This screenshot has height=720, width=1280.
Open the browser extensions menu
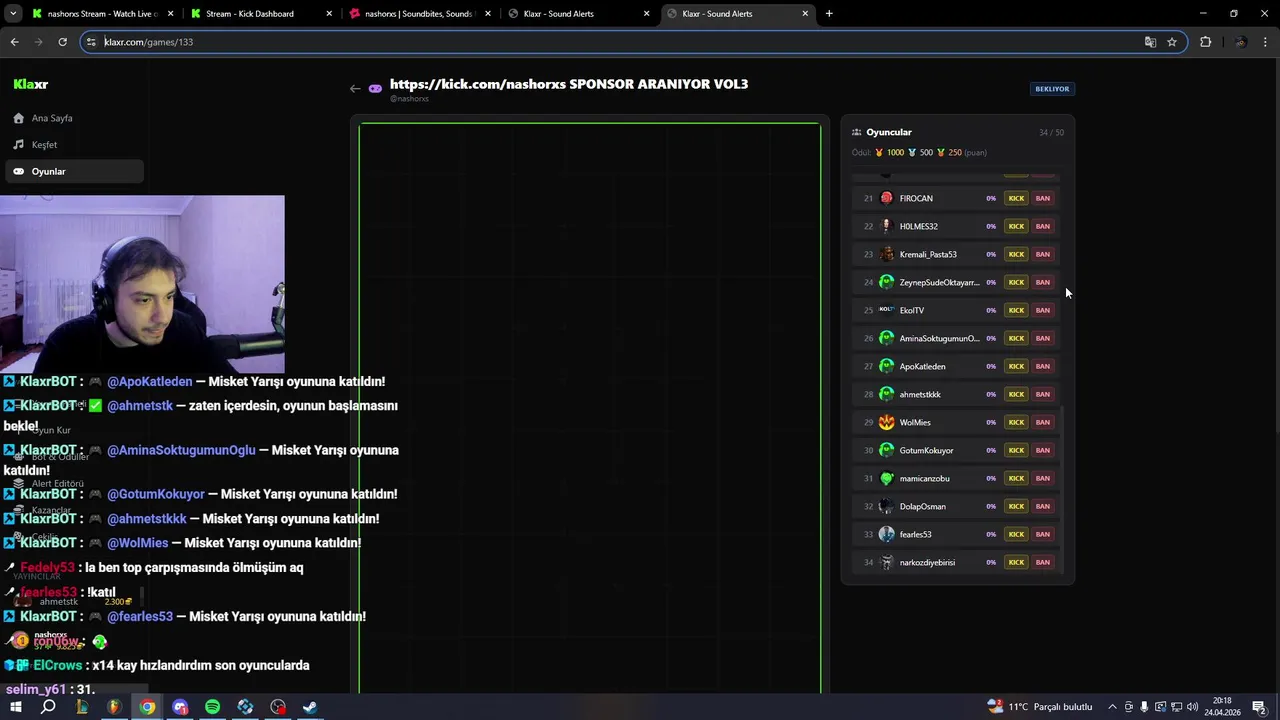tap(1205, 42)
